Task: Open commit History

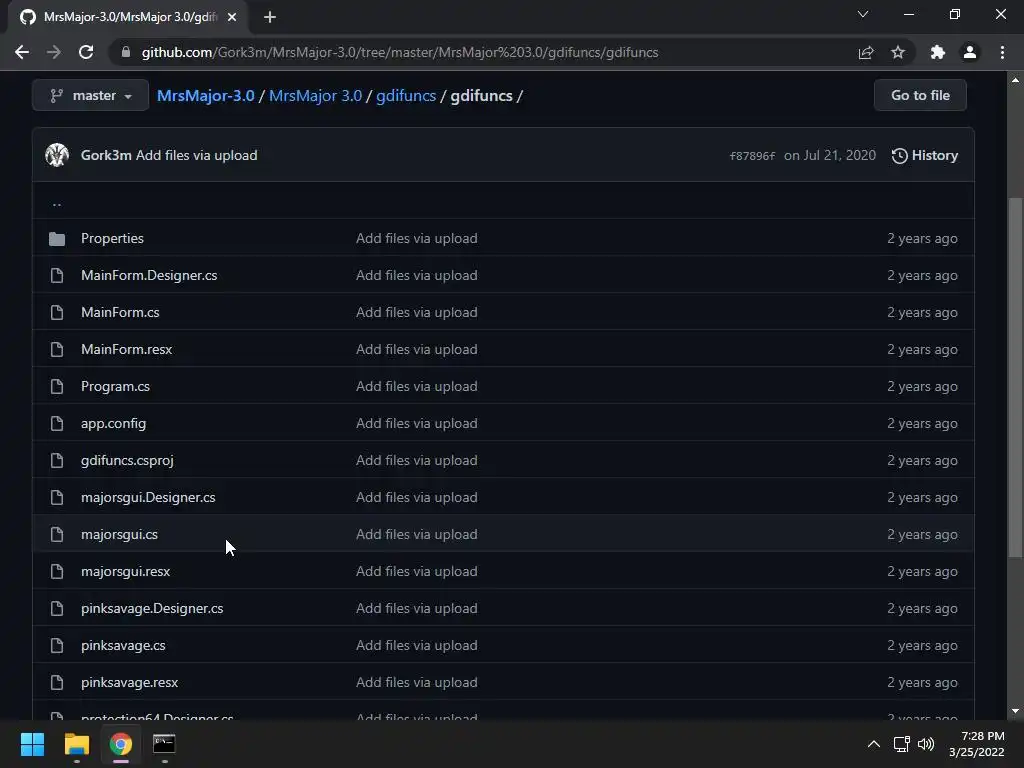Action: point(925,155)
